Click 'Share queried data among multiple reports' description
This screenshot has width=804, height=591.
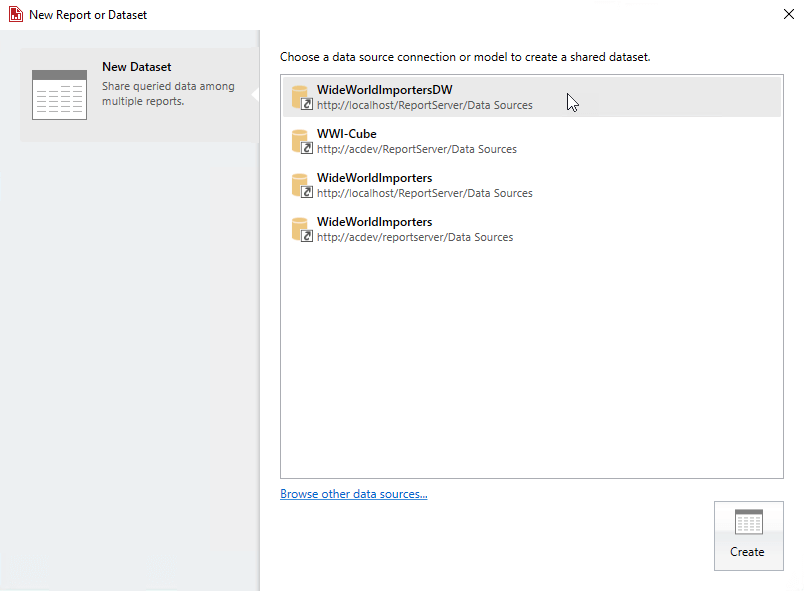[168, 94]
